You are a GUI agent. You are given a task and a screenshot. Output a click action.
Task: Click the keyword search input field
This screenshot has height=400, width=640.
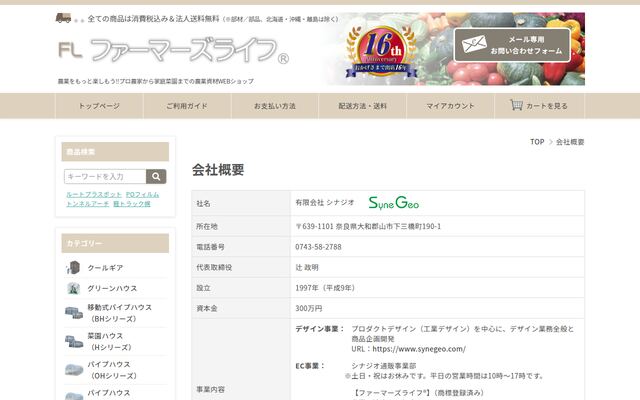point(105,176)
